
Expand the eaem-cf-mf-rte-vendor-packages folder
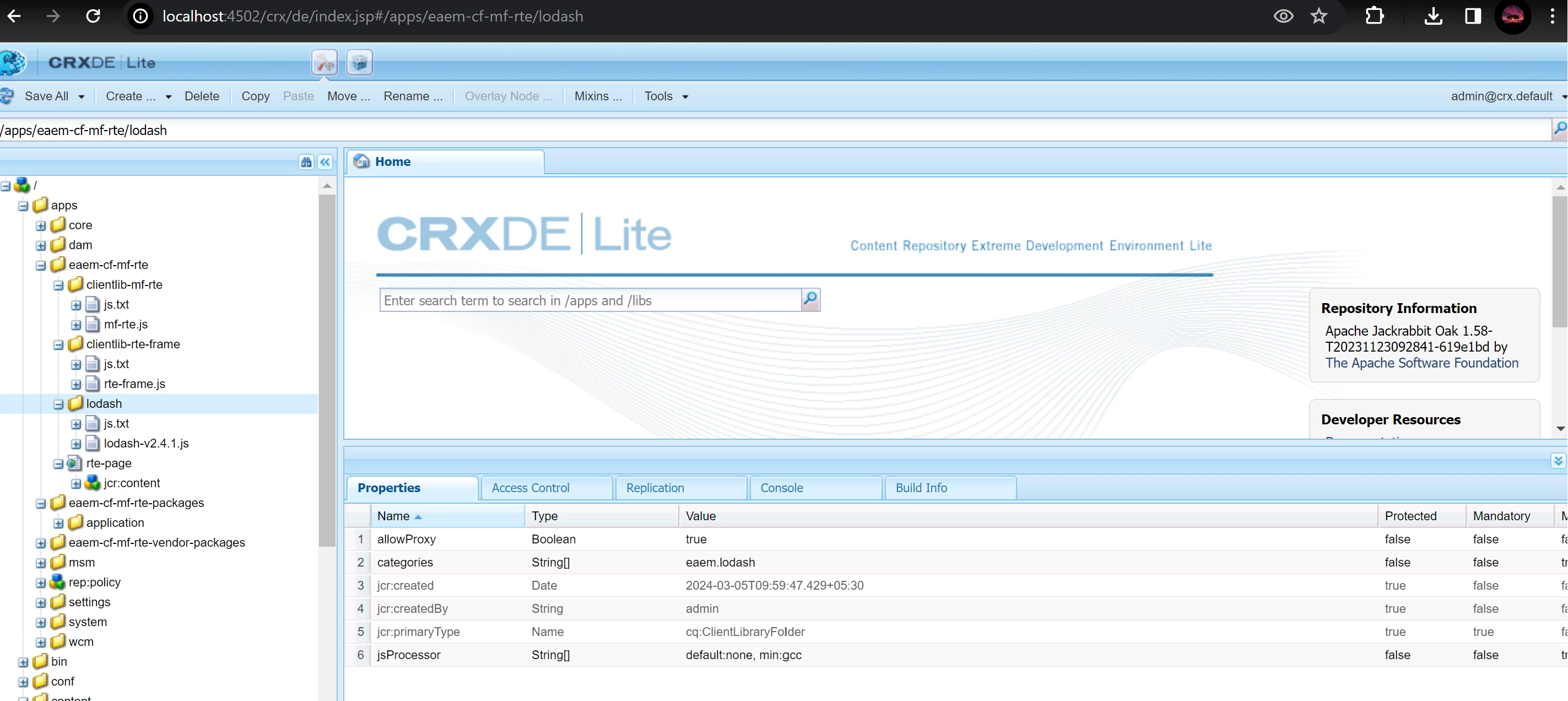click(41, 543)
